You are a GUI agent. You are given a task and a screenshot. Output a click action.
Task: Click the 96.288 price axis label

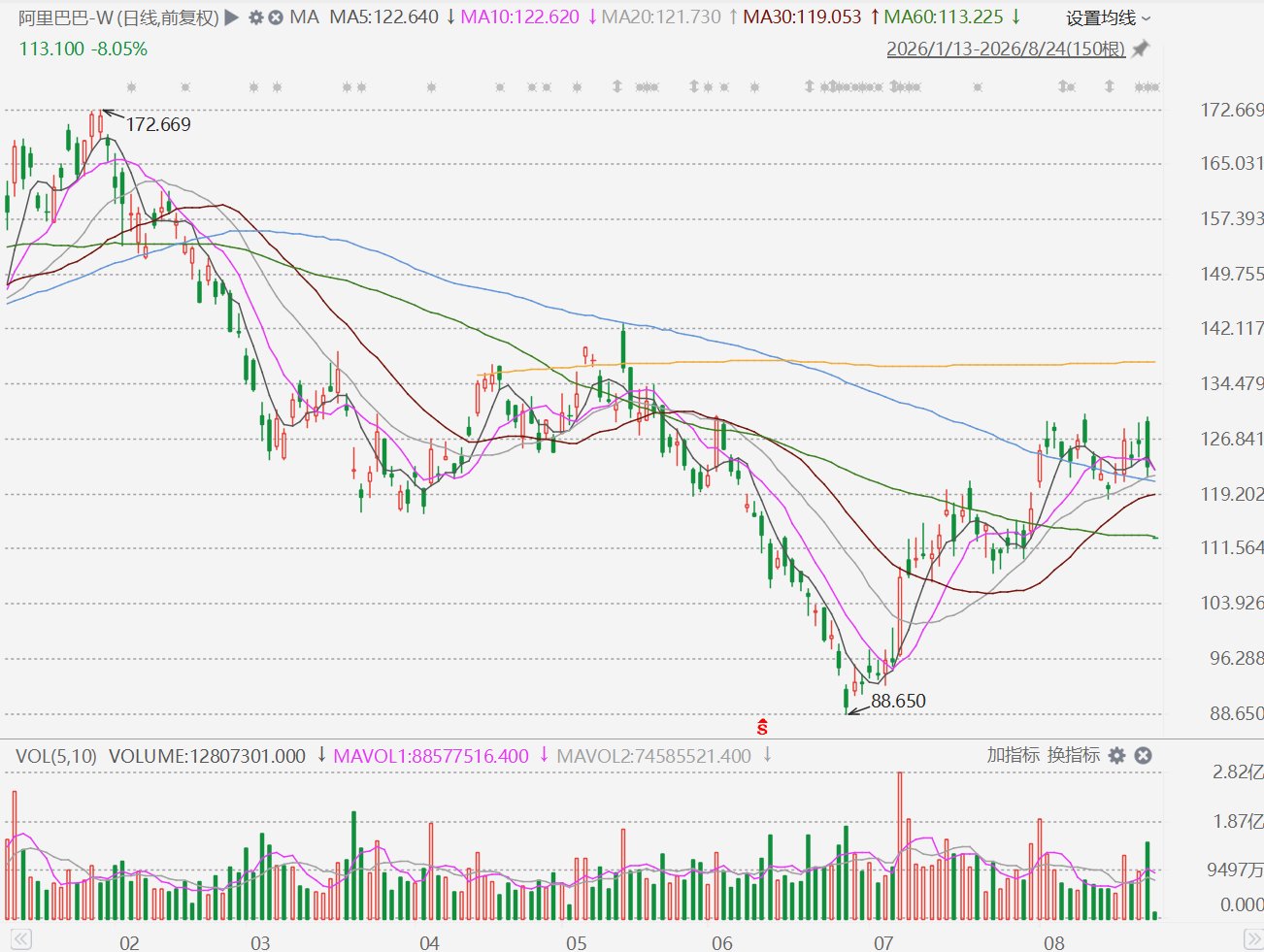point(1237,658)
